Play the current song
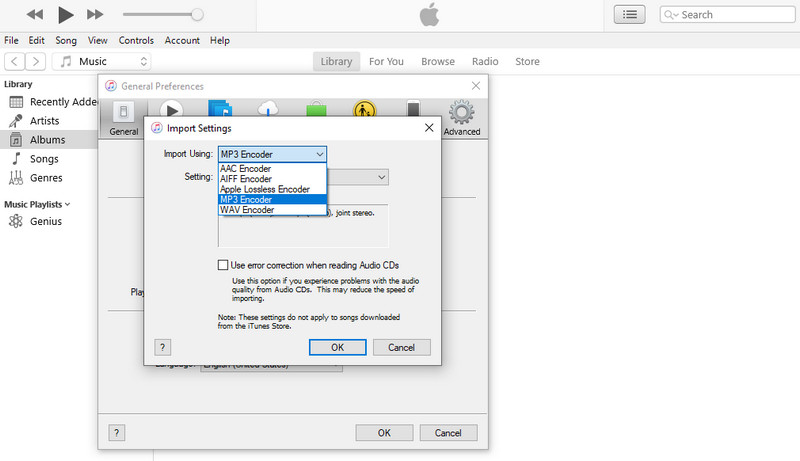 (x=65, y=15)
